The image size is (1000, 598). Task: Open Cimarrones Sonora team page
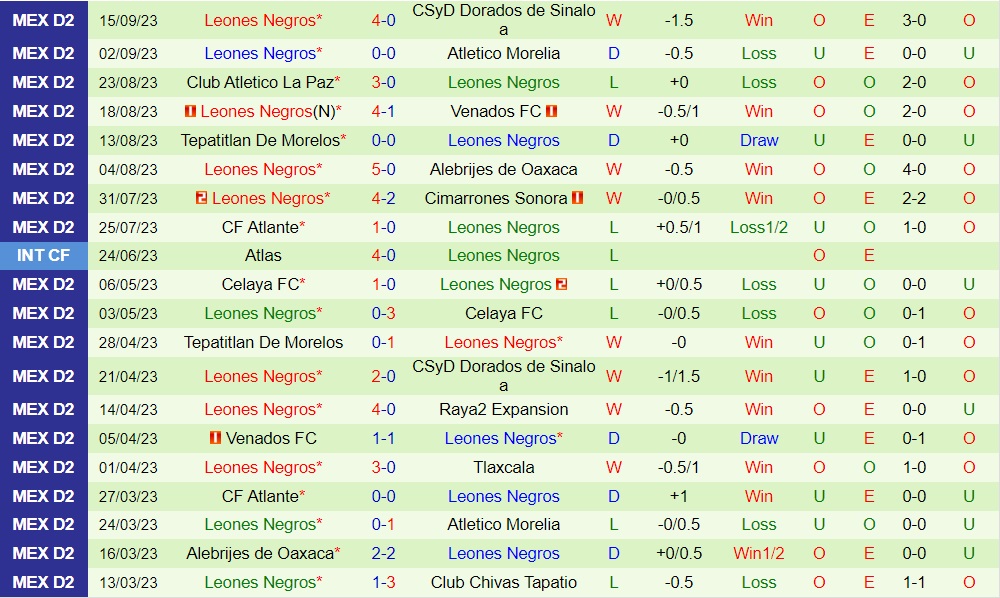(496, 198)
